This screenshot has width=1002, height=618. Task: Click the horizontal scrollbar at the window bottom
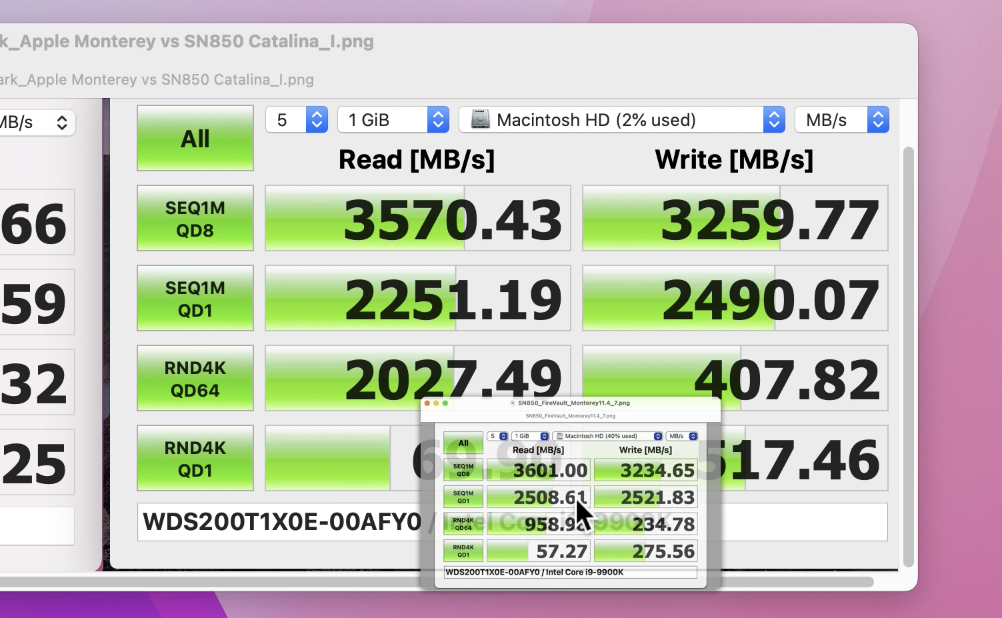436,582
